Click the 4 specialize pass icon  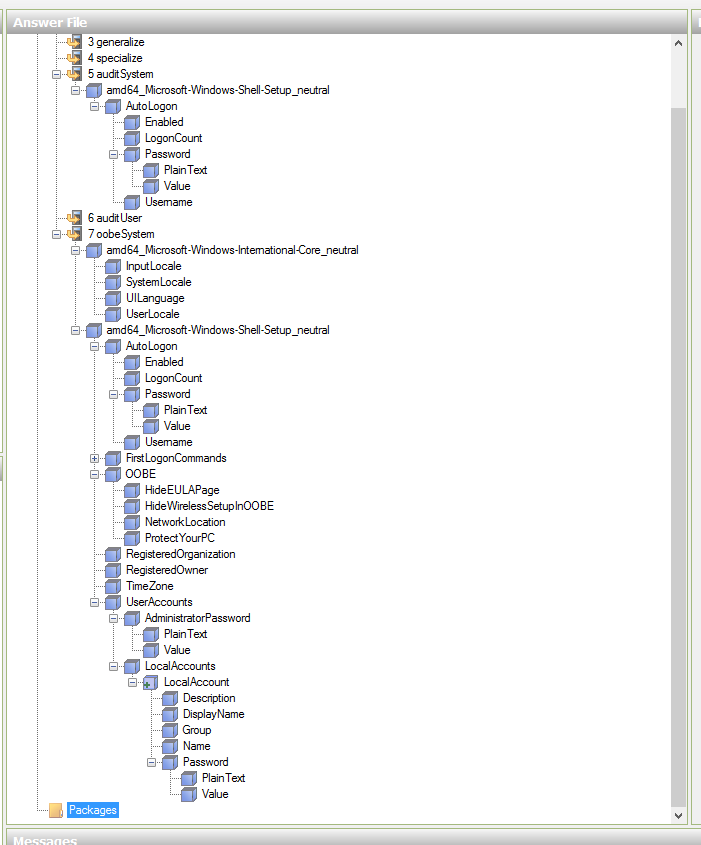(74, 58)
